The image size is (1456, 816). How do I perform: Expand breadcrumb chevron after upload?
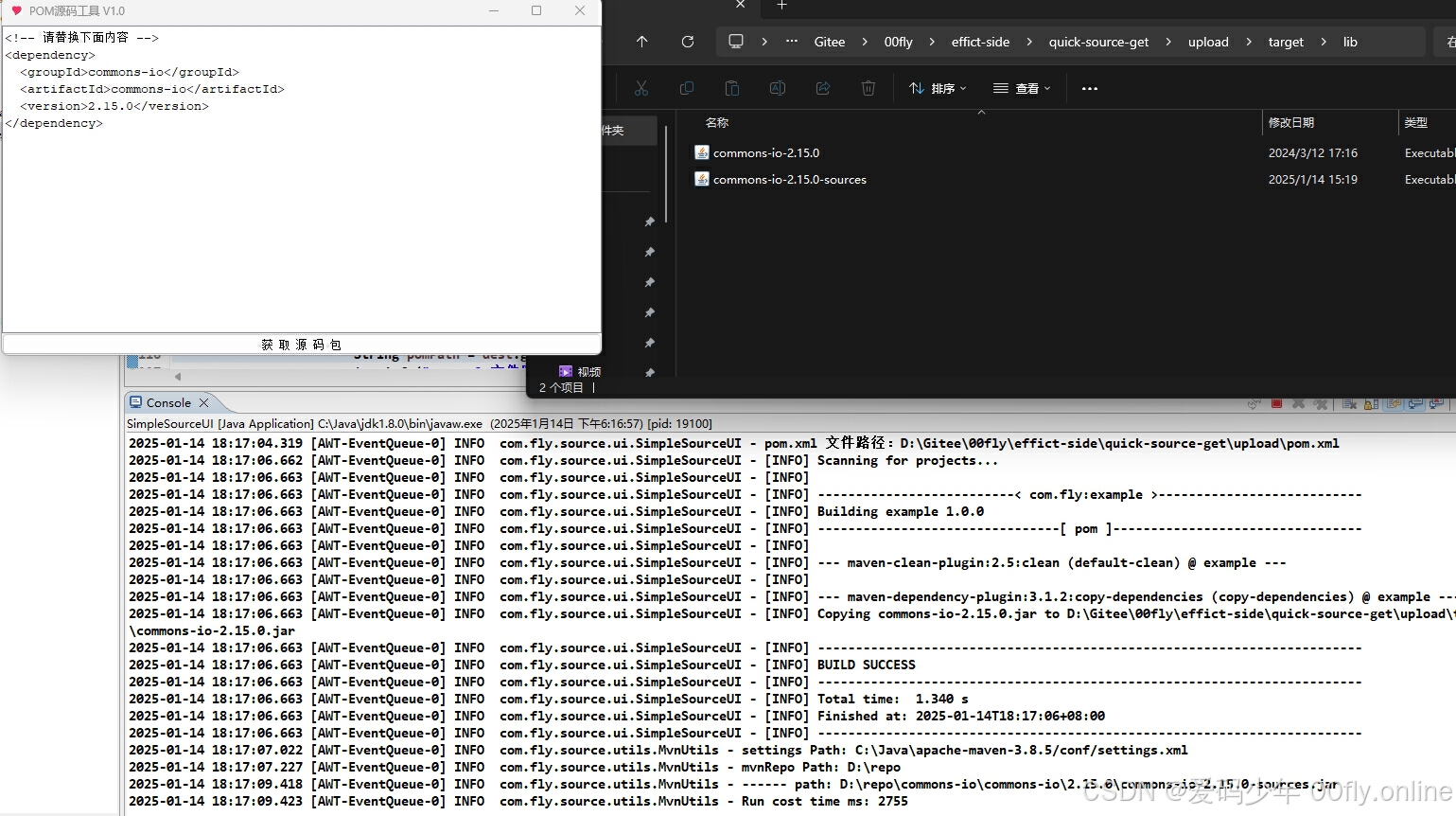pyautogui.click(x=1249, y=42)
